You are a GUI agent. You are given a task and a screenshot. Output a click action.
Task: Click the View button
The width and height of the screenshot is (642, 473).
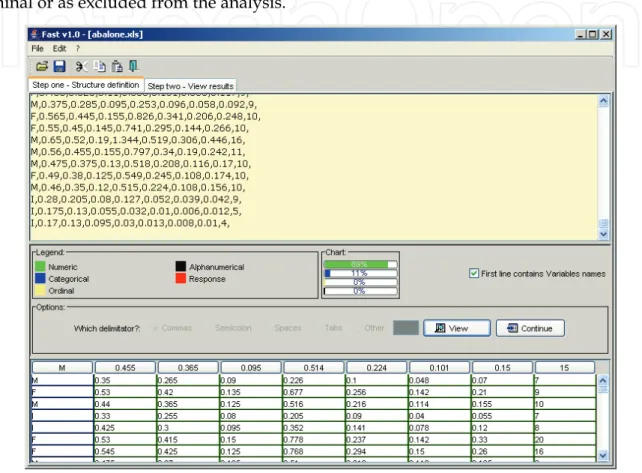457,328
